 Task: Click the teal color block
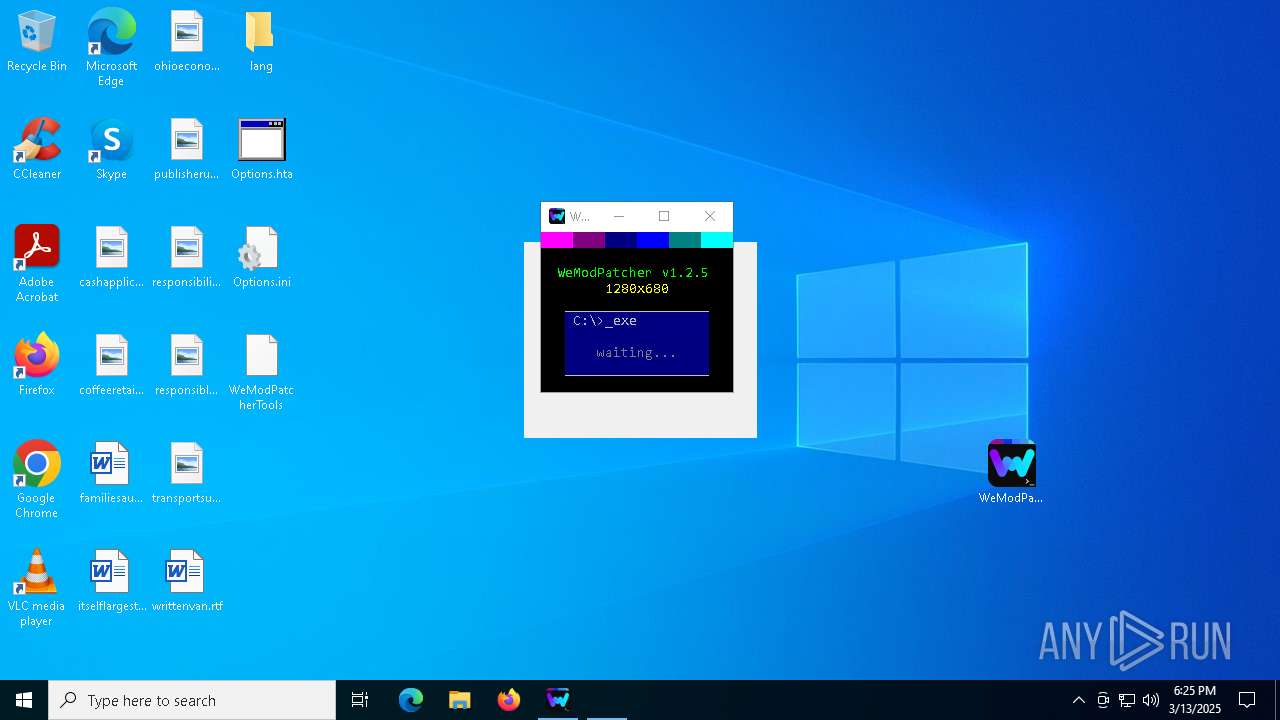pyautogui.click(x=685, y=240)
